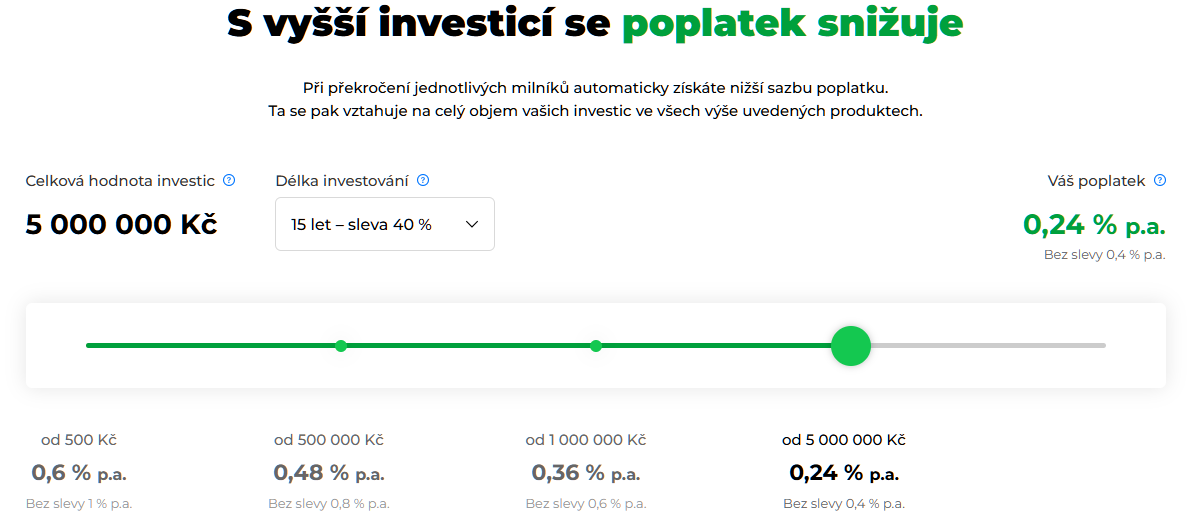
Task: Click slider milestone dot for 500 000 Kč
Action: pos(341,346)
